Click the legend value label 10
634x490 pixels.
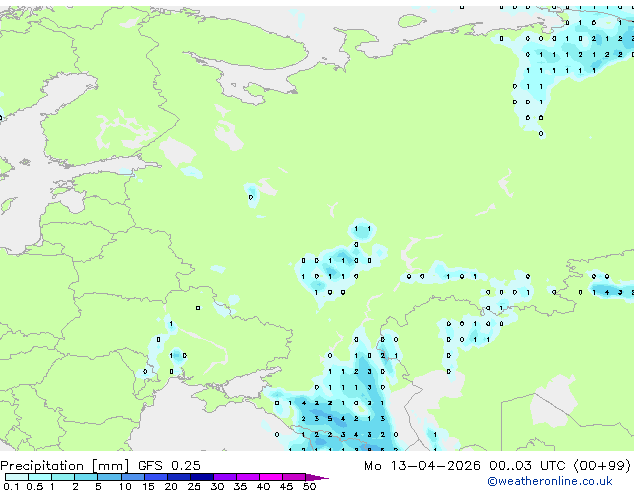click(124, 487)
